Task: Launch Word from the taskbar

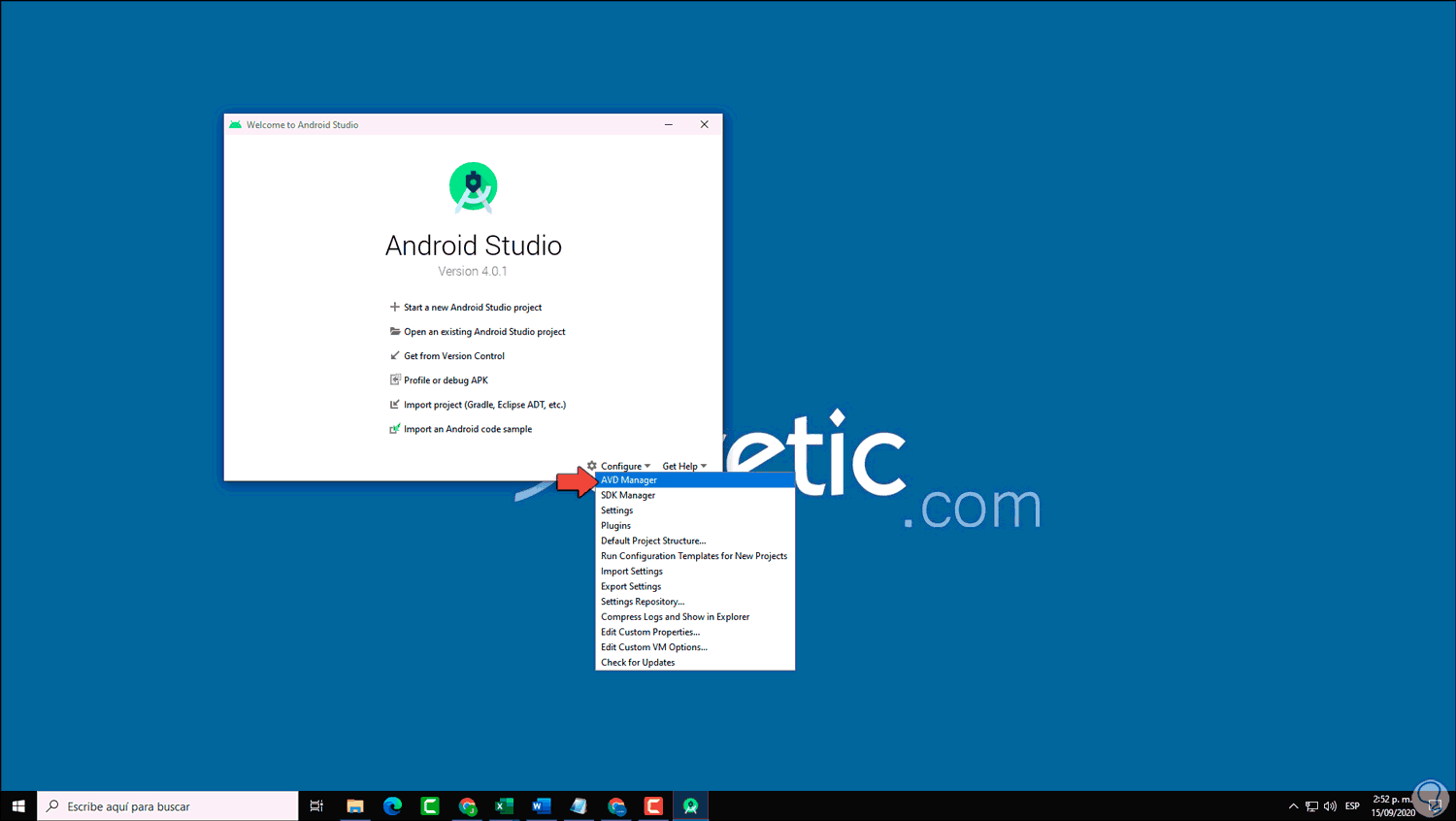Action: [x=542, y=806]
